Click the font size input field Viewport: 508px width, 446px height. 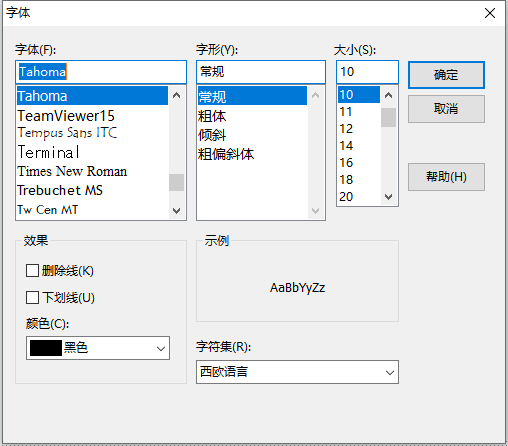[367, 72]
